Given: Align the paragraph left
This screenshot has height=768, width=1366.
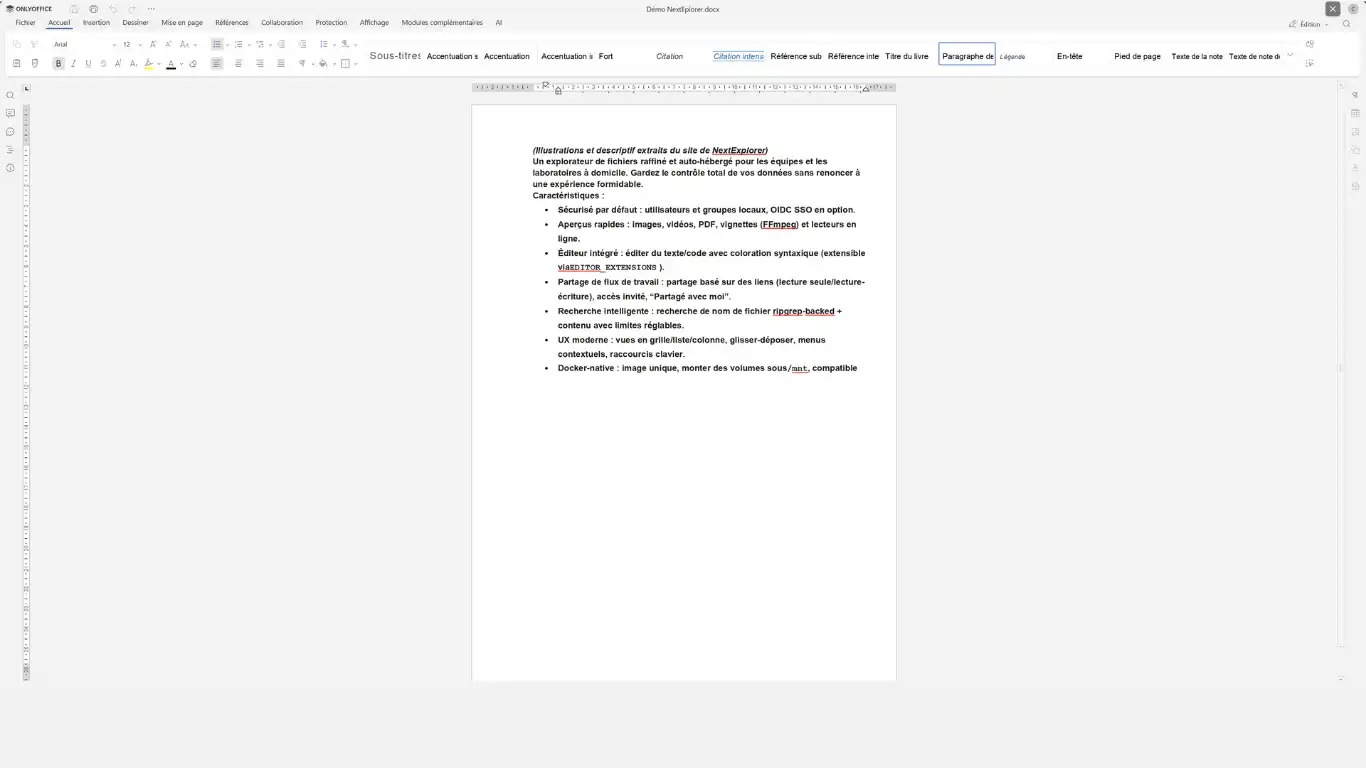Looking at the screenshot, I should [217, 63].
